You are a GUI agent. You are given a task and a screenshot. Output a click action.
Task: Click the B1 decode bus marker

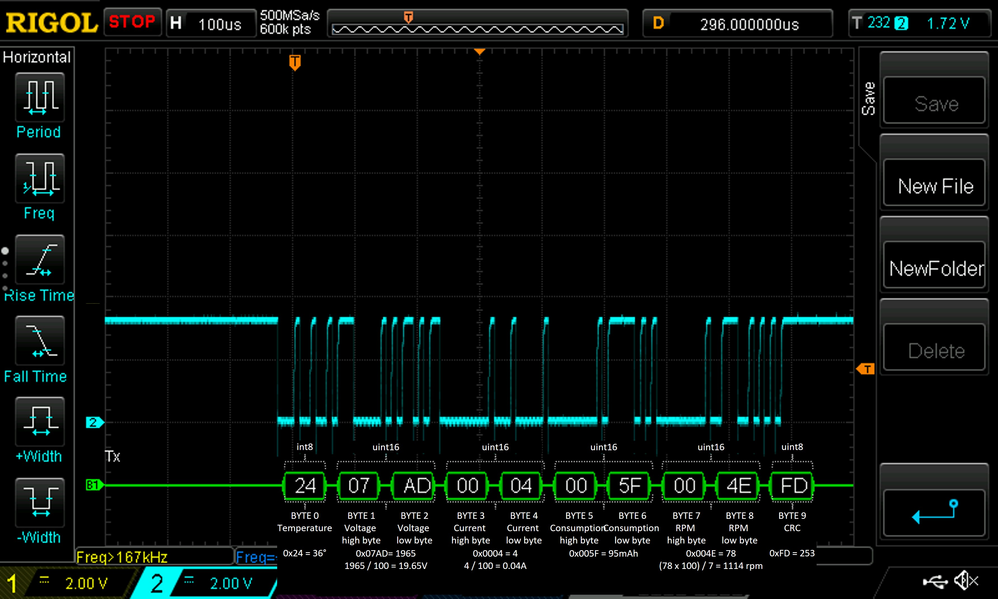pos(94,485)
